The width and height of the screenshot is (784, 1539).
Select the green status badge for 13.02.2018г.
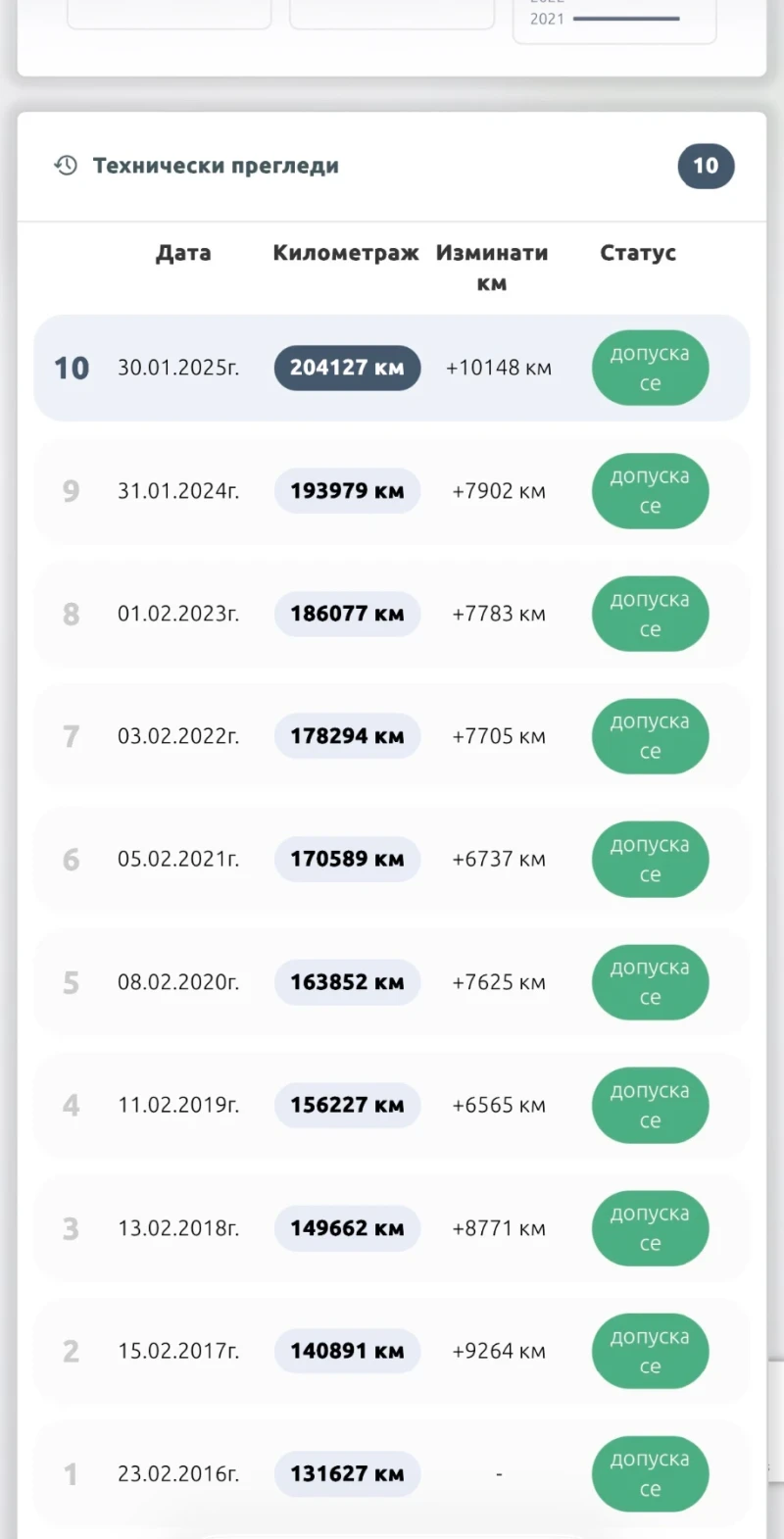pos(650,1228)
